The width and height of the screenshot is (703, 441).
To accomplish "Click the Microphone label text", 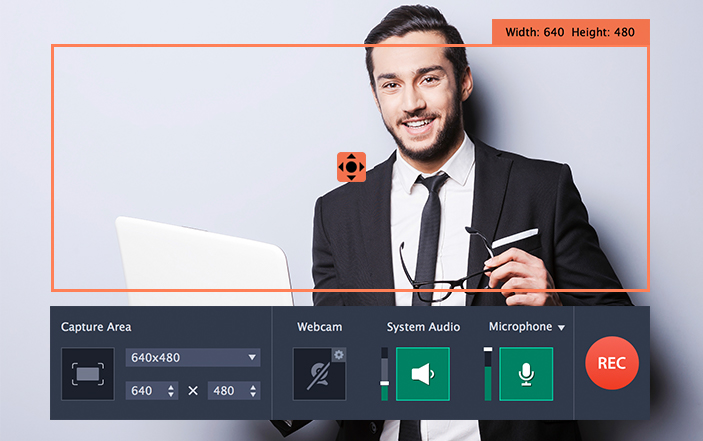I will pos(521,327).
